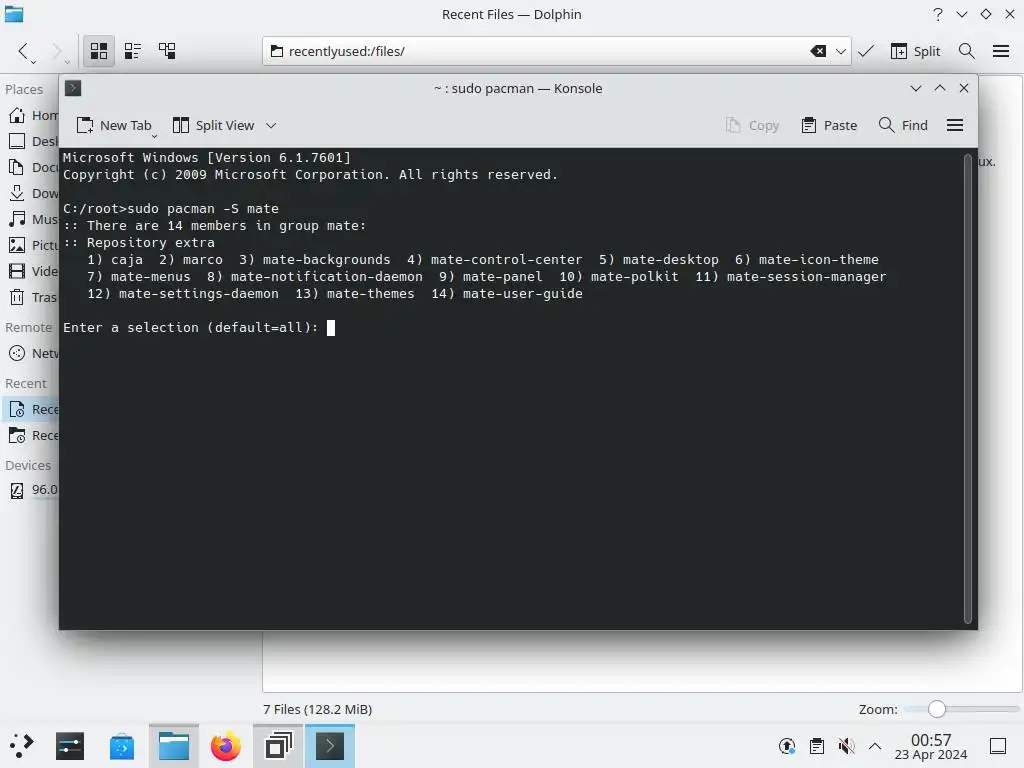Launch Firefox from taskbar
The height and width of the screenshot is (768, 1024).
tap(226, 746)
